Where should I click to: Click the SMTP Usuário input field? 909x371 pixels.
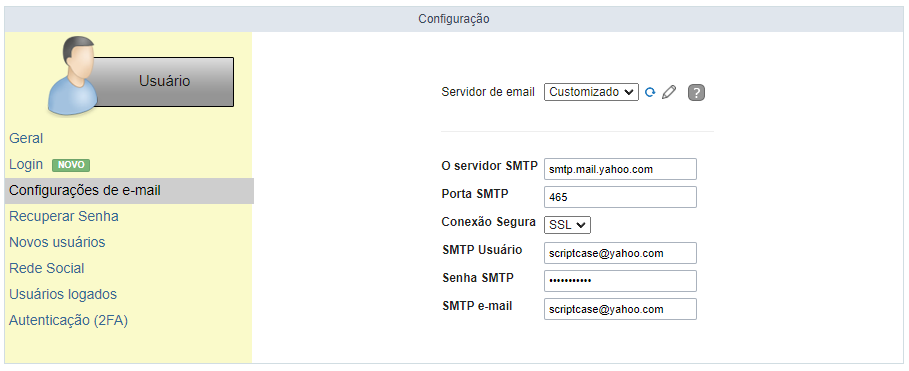[x=620, y=253]
